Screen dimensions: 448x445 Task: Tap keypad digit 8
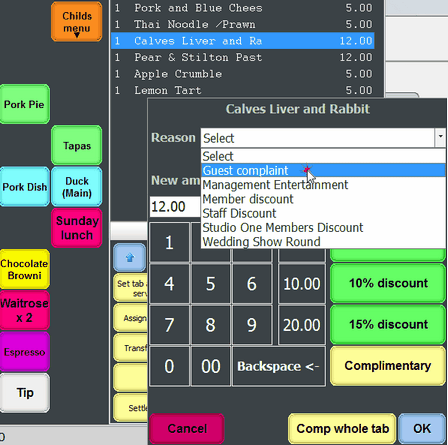211,325
